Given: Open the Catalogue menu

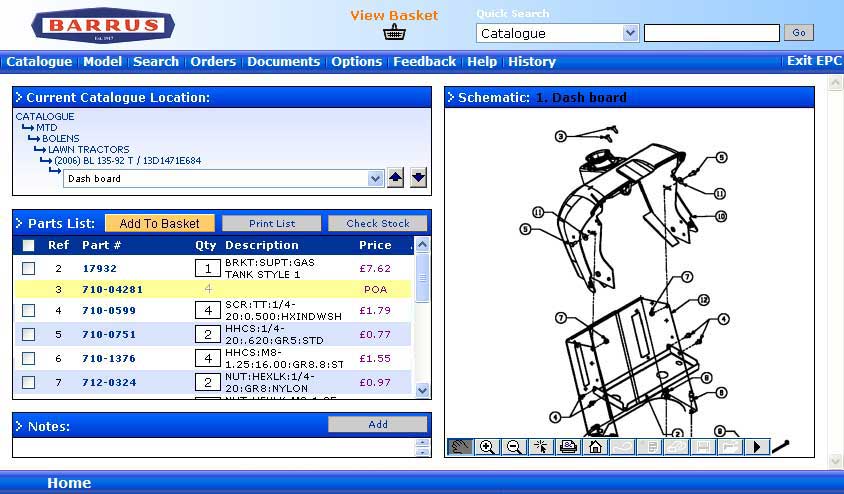Looking at the screenshot, I should pyautogui.click(x=39, y=61).
